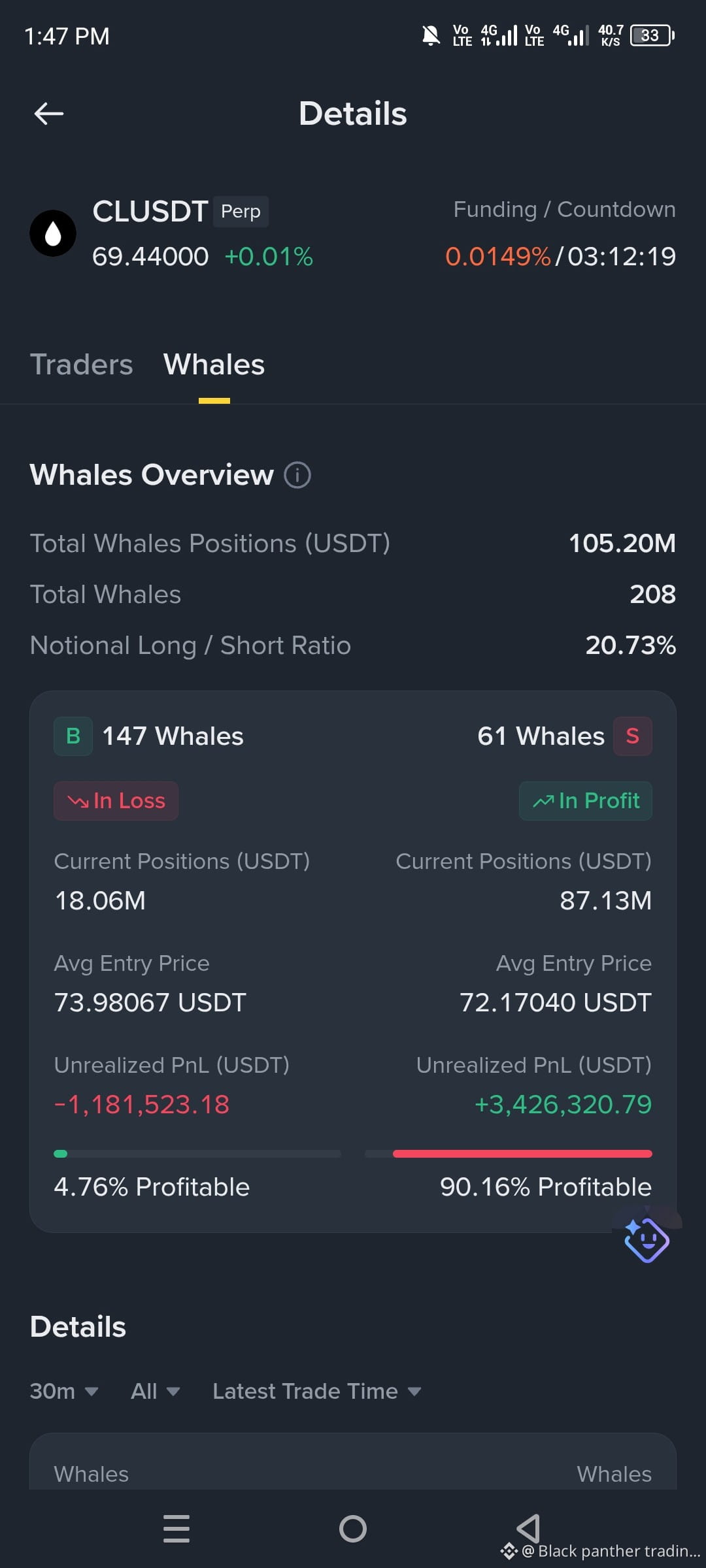Open the AI assistant smiley icon
The image size is (706, 1568).
pos(647,1239)
